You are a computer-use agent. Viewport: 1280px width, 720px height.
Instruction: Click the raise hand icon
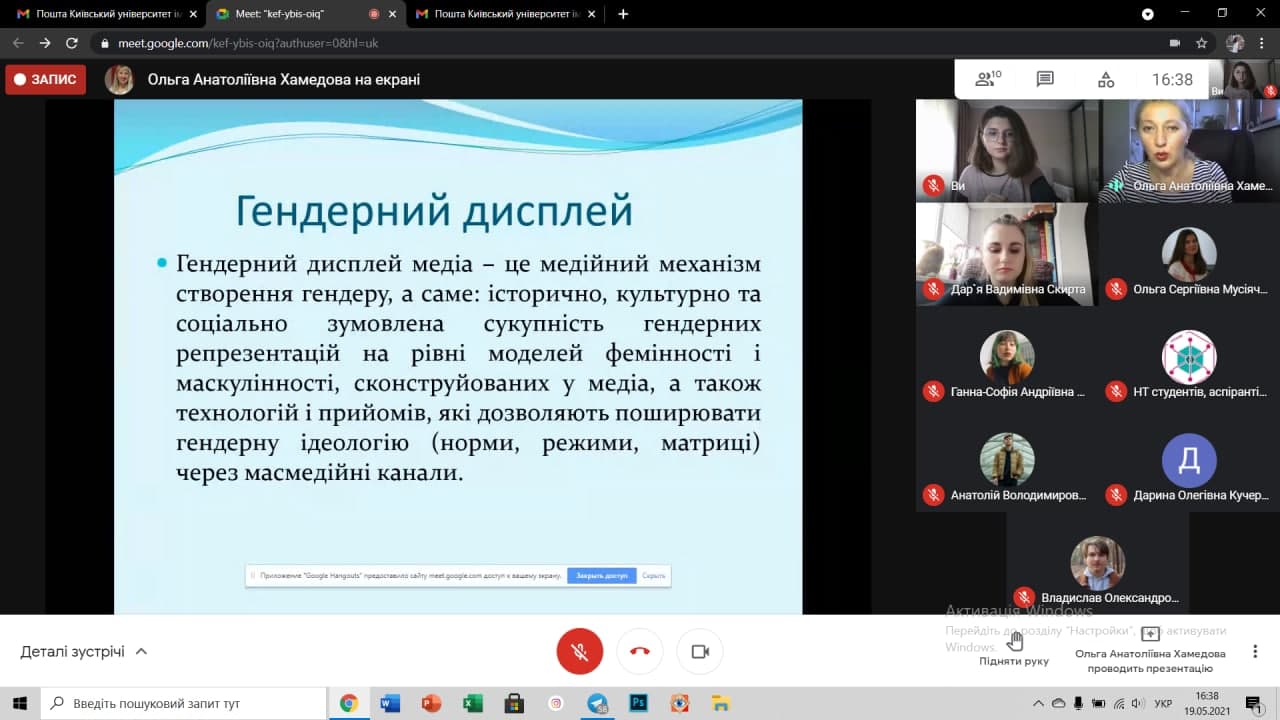[x=1014, y=641]
